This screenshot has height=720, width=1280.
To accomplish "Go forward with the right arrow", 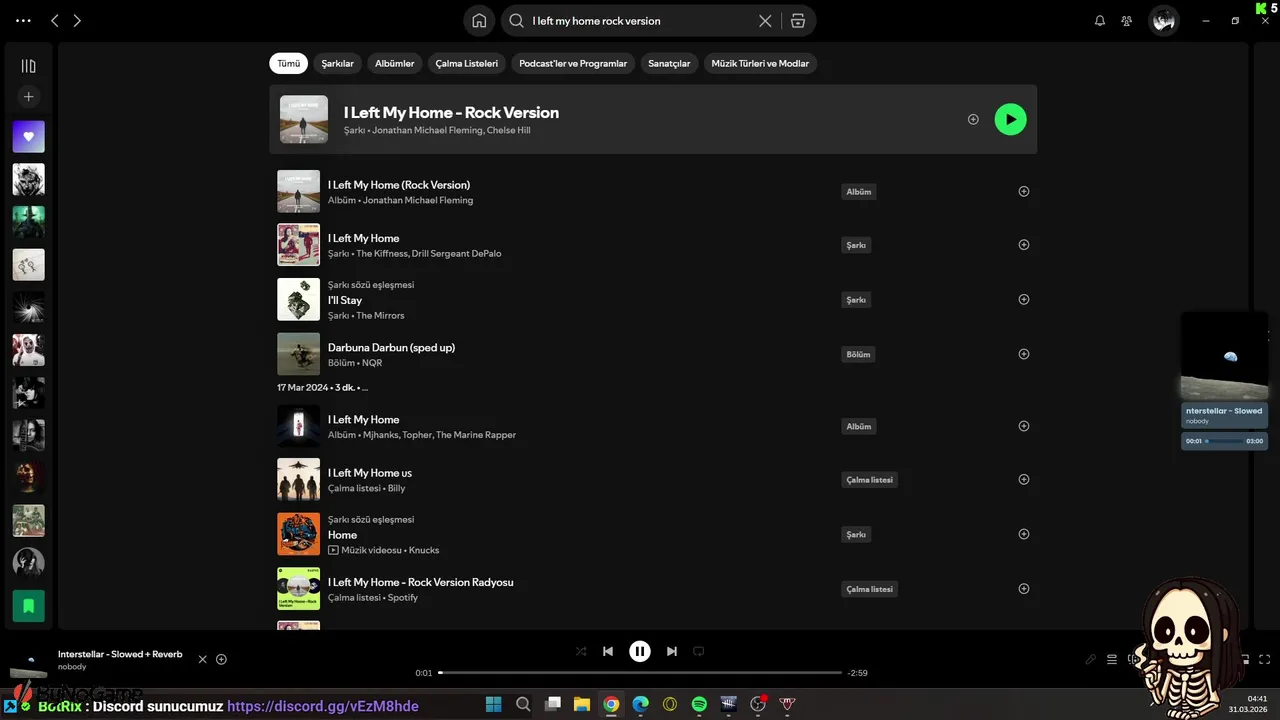I will [77, 20].
